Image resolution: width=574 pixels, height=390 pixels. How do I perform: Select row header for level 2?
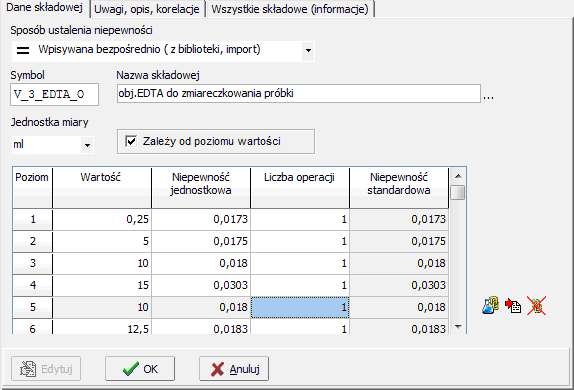[x=32, y=241]
